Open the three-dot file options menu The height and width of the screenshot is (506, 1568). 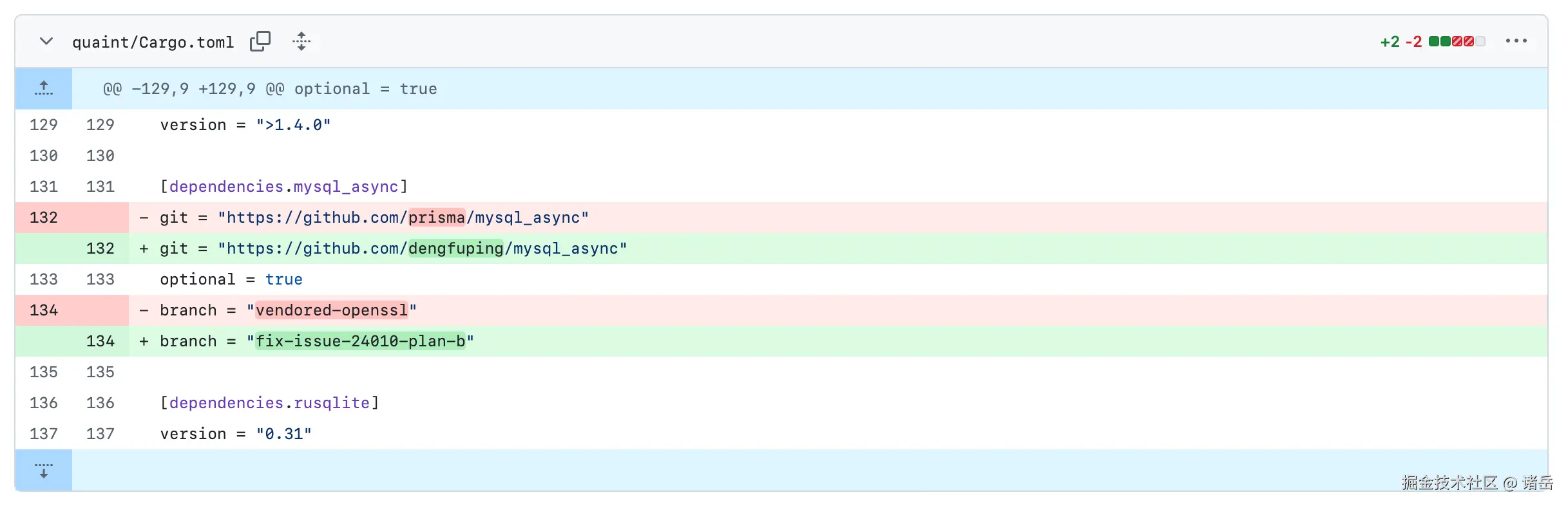pyautogui.click(x=1516, y=41)
